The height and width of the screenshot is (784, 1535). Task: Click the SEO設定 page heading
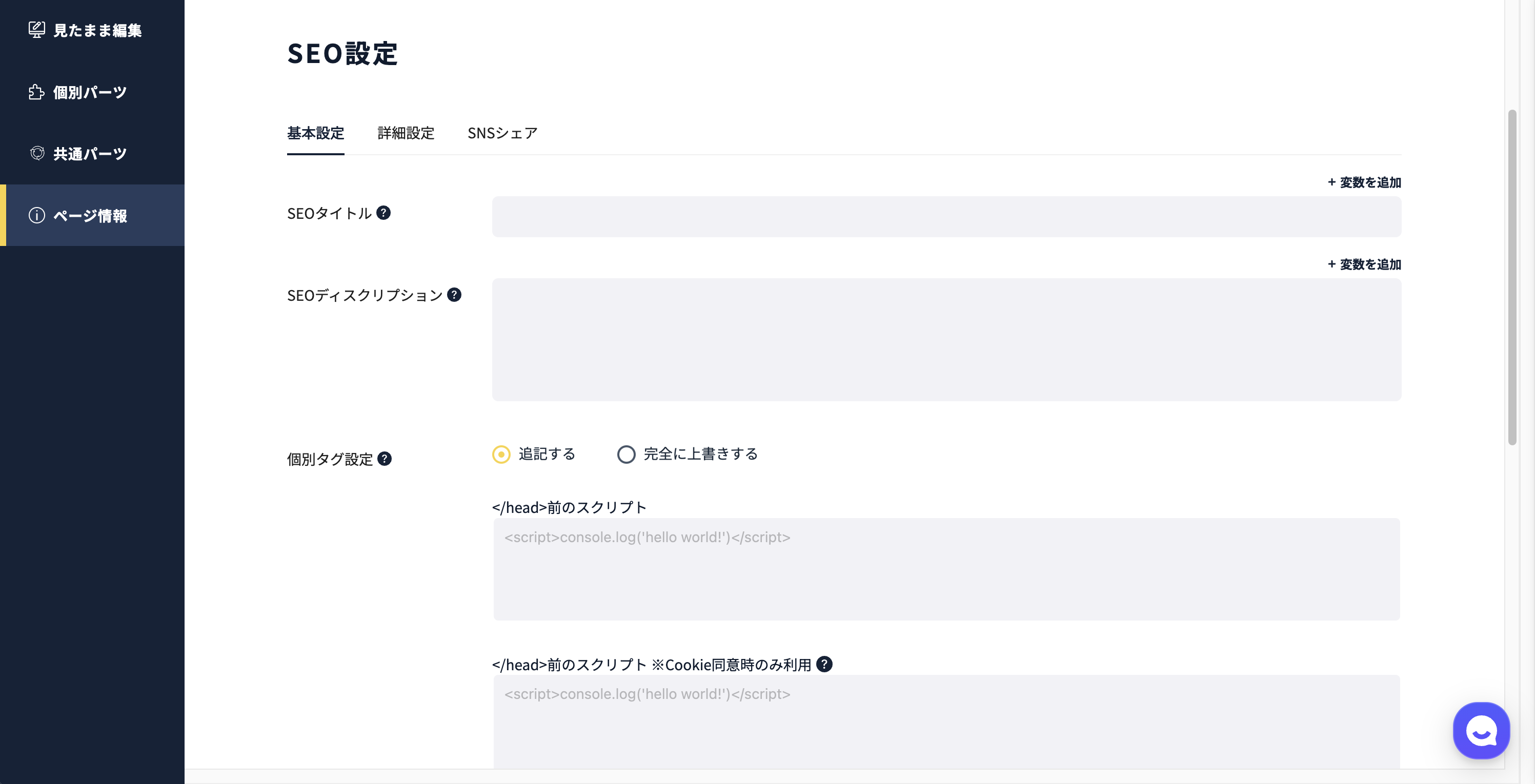point(342,54)
